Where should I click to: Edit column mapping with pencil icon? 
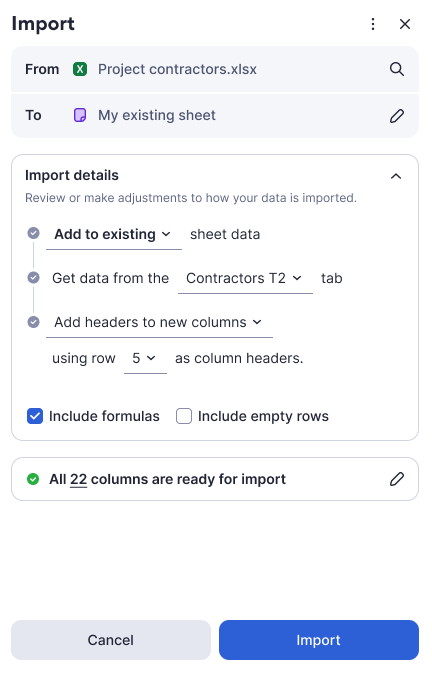[x=397, y=479]
